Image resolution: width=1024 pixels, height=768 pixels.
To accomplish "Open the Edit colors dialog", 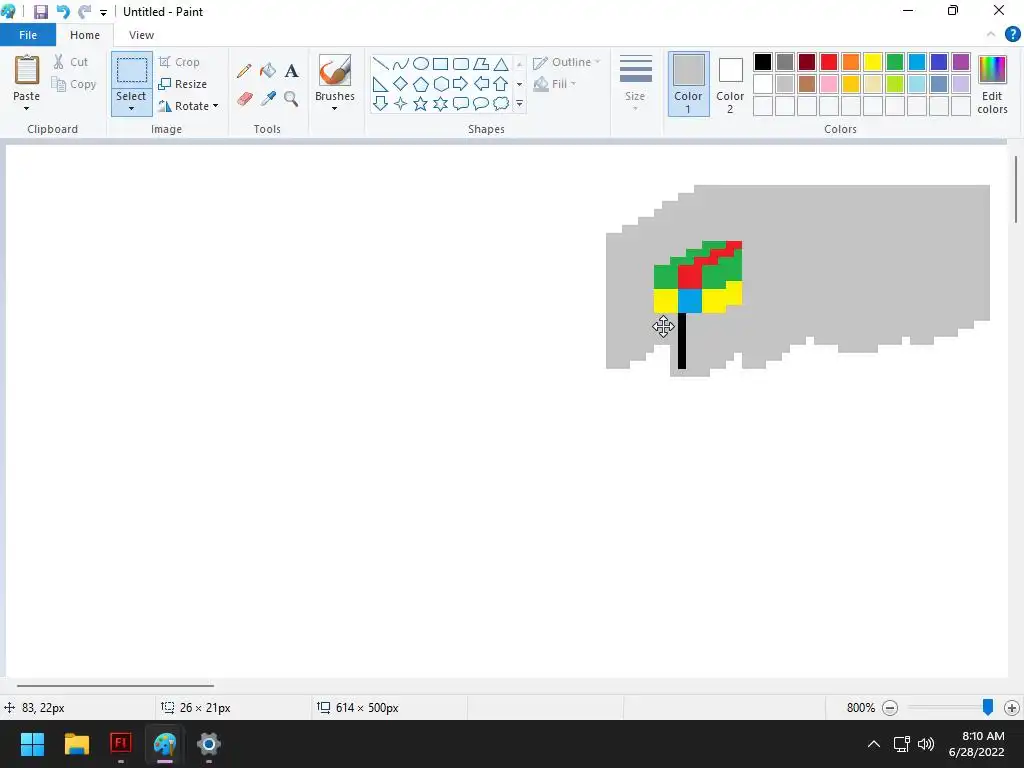I will coord(992,84).
